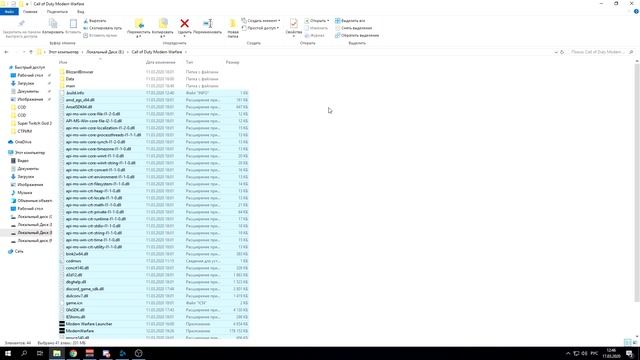Click the Properties checkmark icon
The image size is (640, 360).
point(293,24)
